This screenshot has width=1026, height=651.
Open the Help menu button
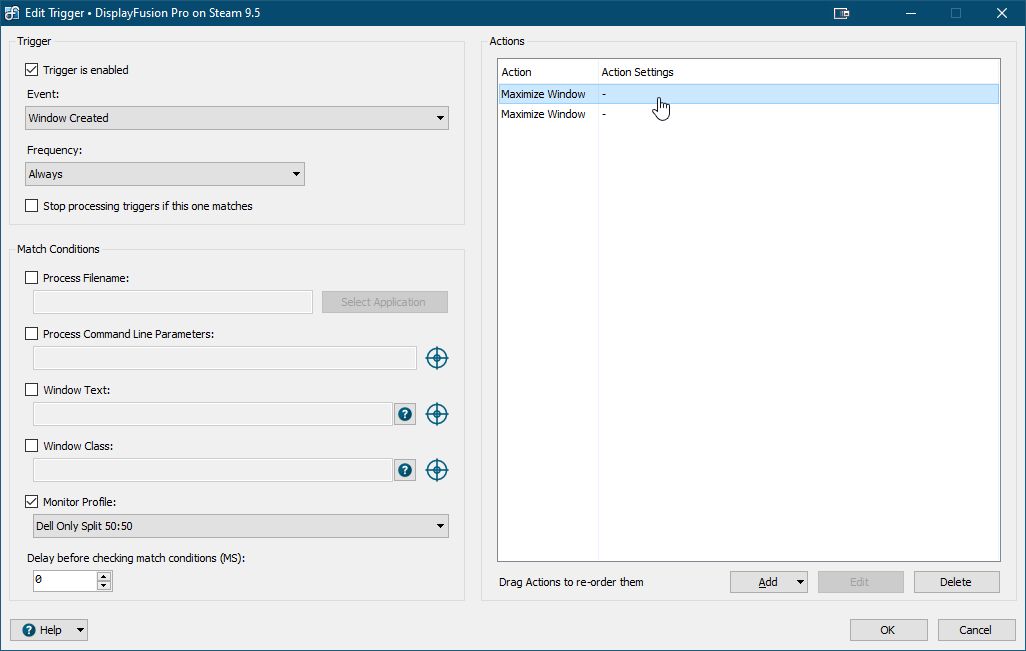pyautogui.click(x=49, y=630)
